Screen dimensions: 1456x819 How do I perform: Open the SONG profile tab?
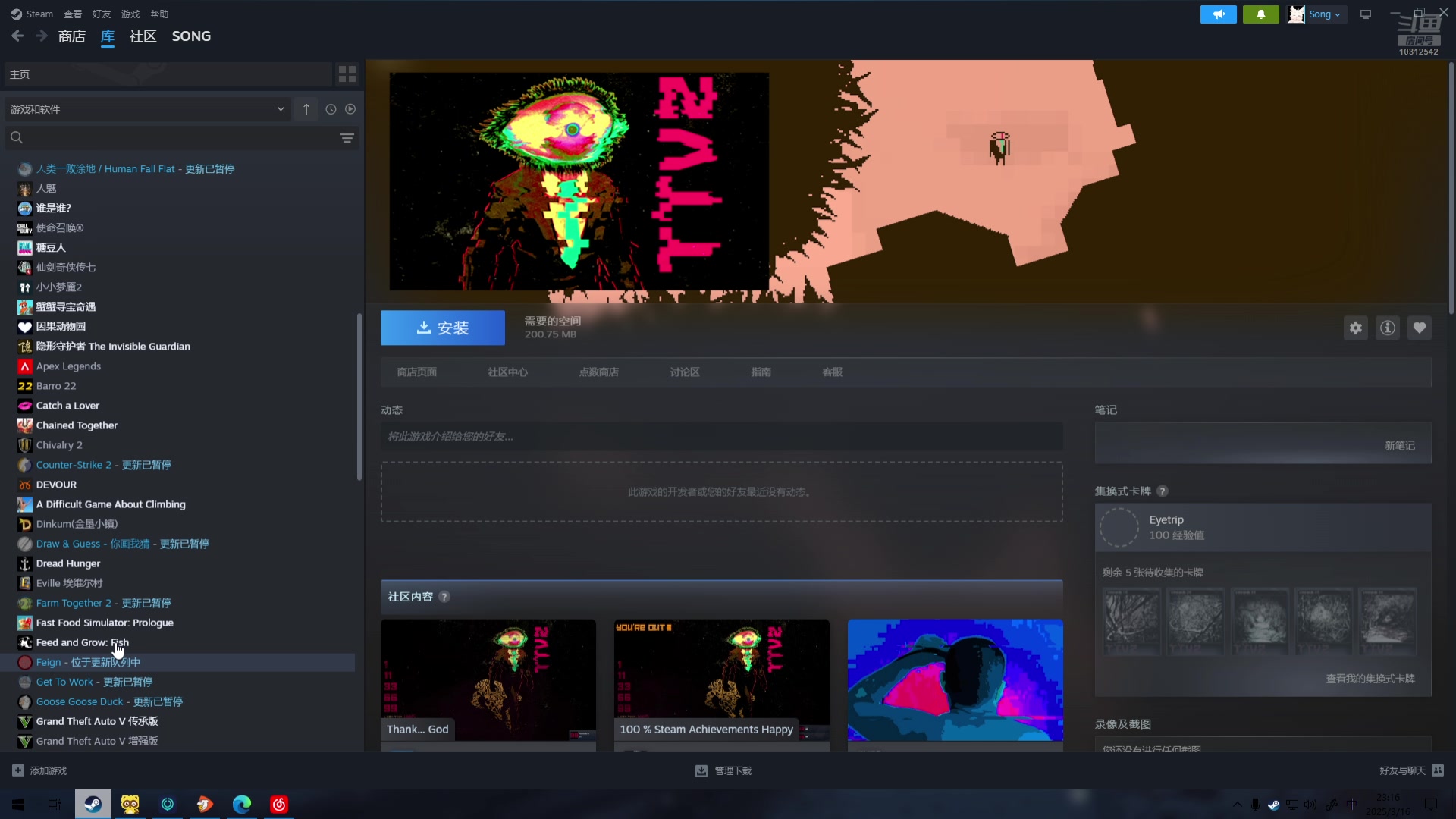click(191, 36)
